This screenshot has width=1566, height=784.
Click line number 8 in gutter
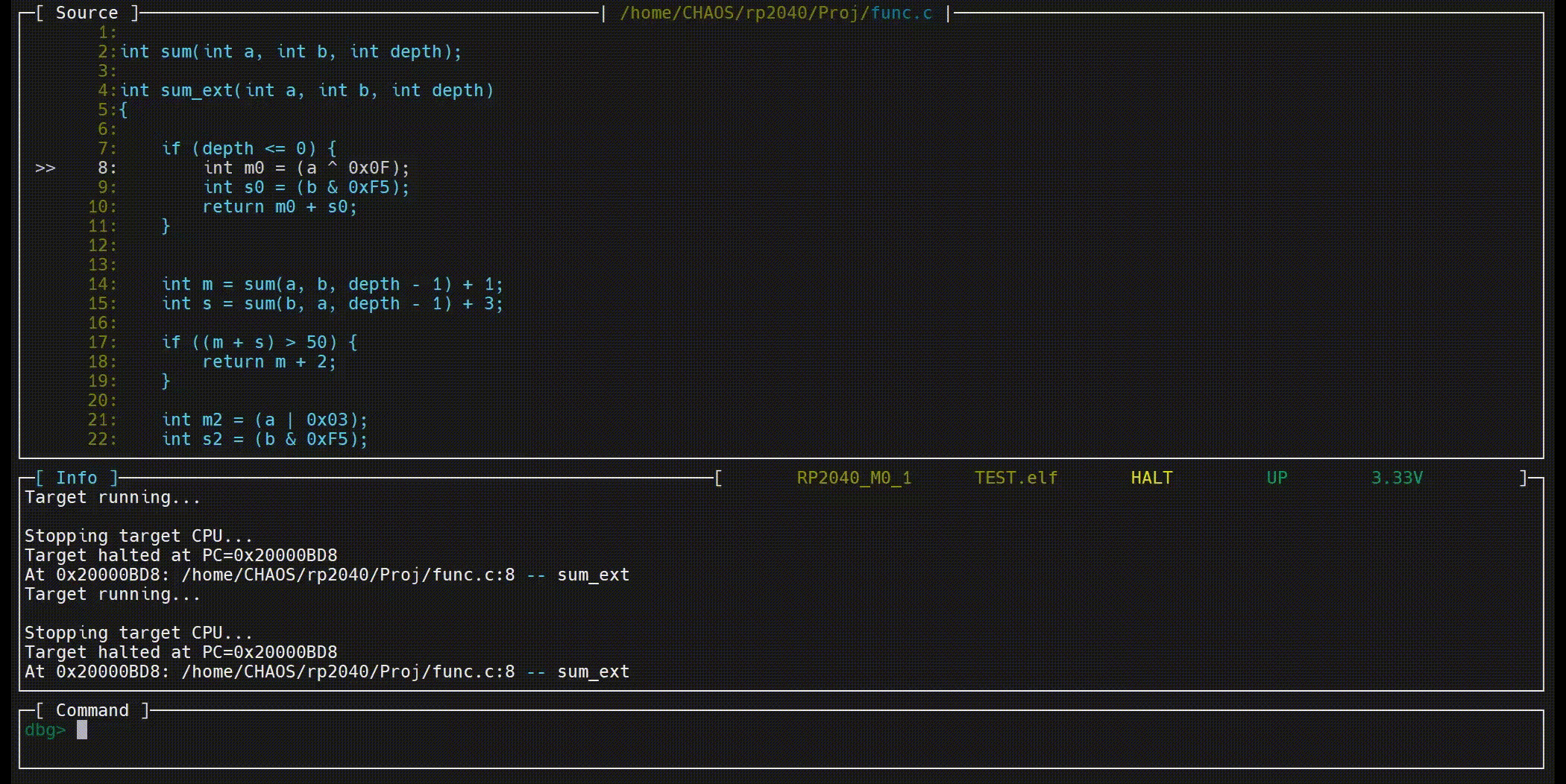tap(106, 168)
